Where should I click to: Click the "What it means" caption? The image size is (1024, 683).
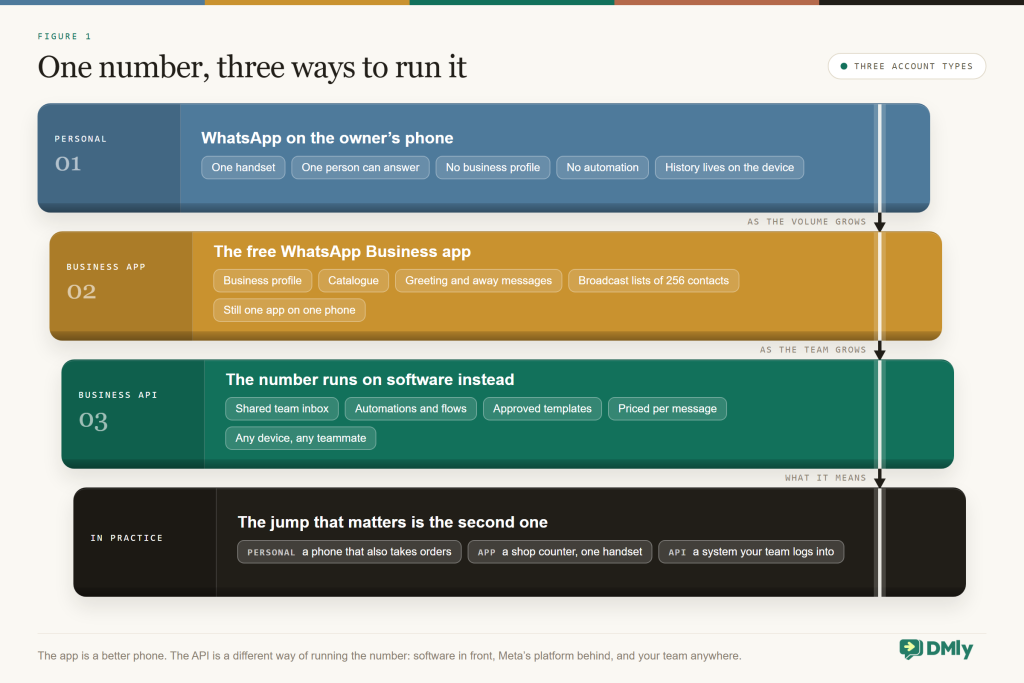[x=825, y=478]
